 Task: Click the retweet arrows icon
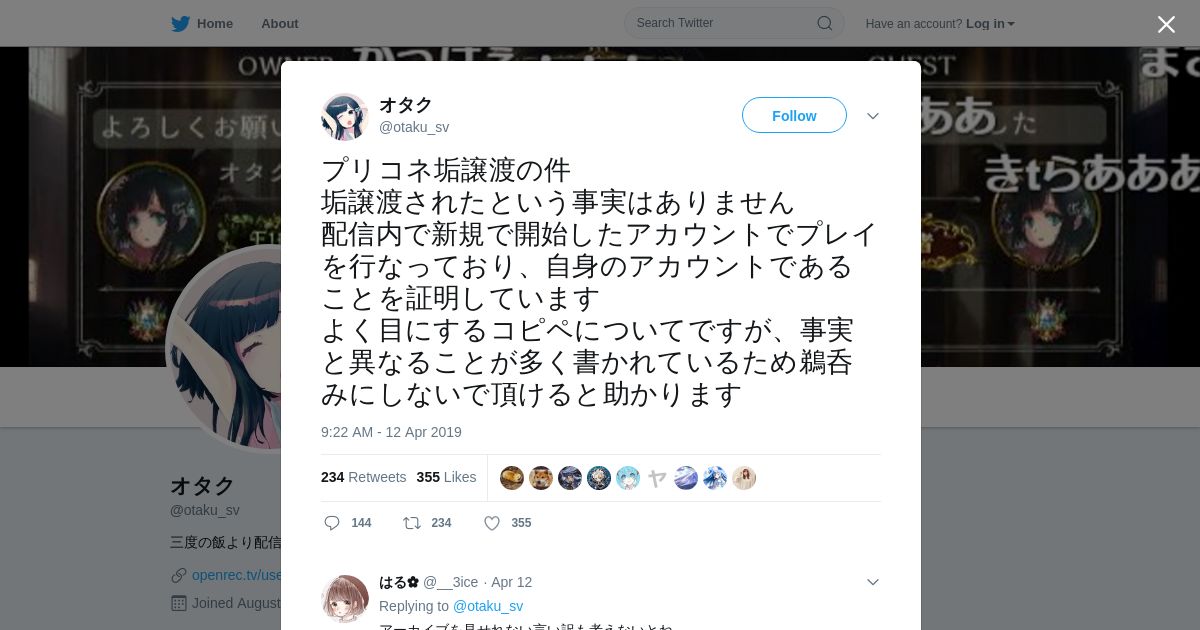pyautogui.click(x=412, y=523)
